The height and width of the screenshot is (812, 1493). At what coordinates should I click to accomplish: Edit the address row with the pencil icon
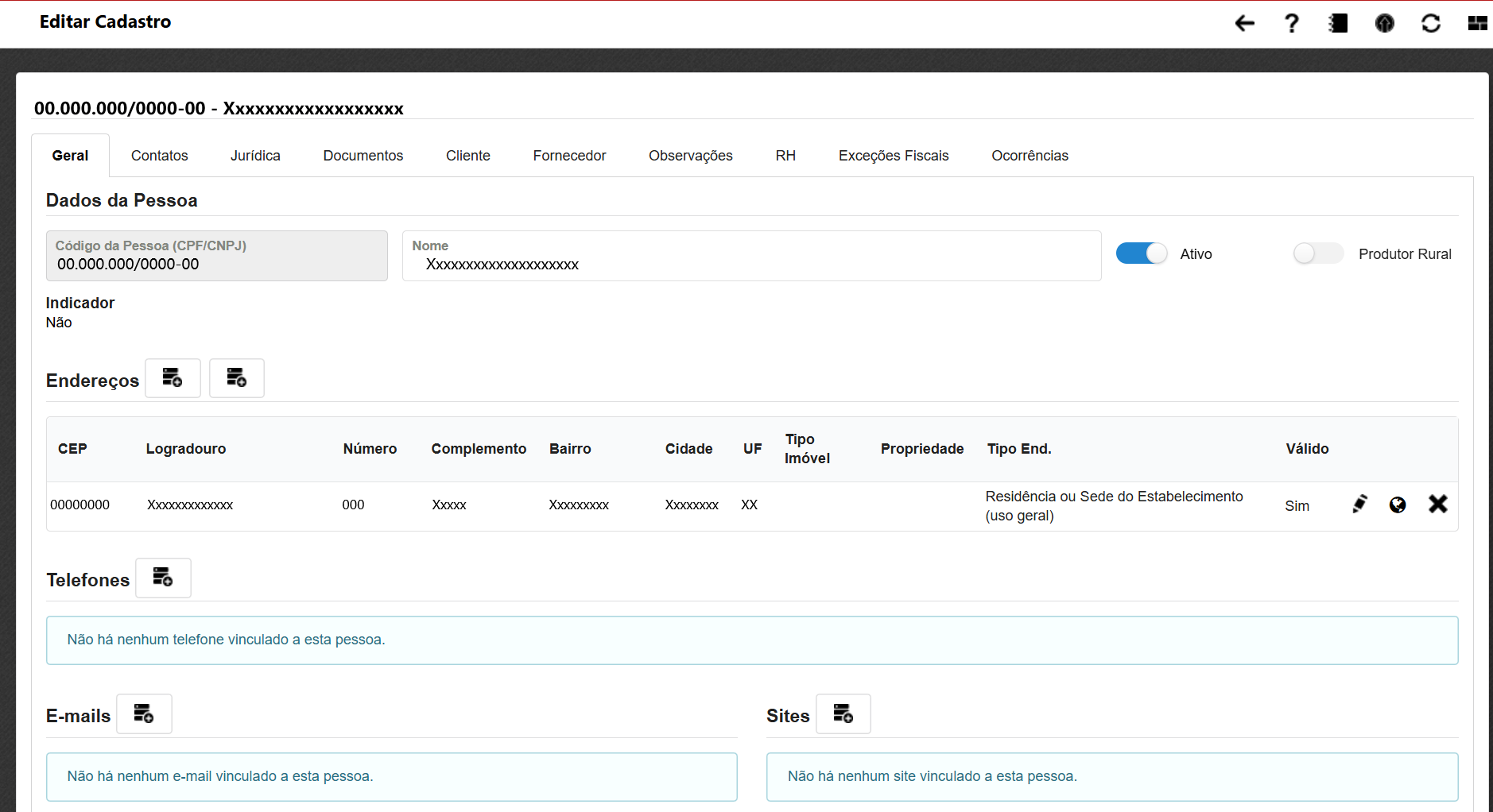pos(1359,505)
